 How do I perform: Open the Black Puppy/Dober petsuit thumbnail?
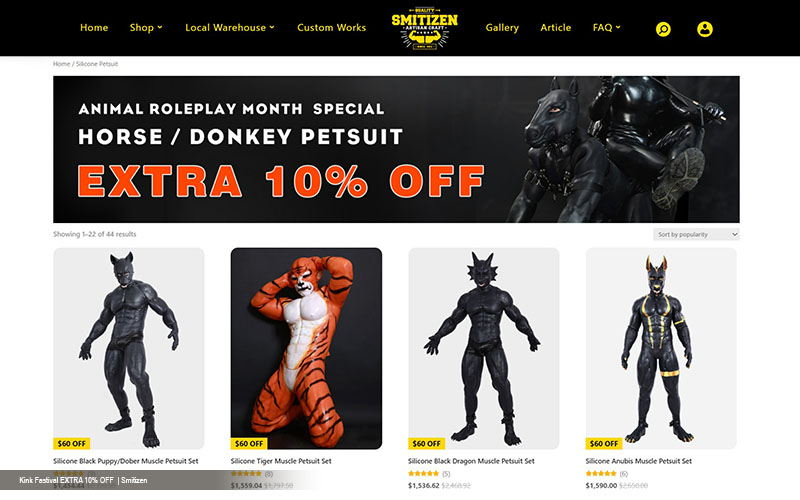pyautogui.click(x=129, y=348)
